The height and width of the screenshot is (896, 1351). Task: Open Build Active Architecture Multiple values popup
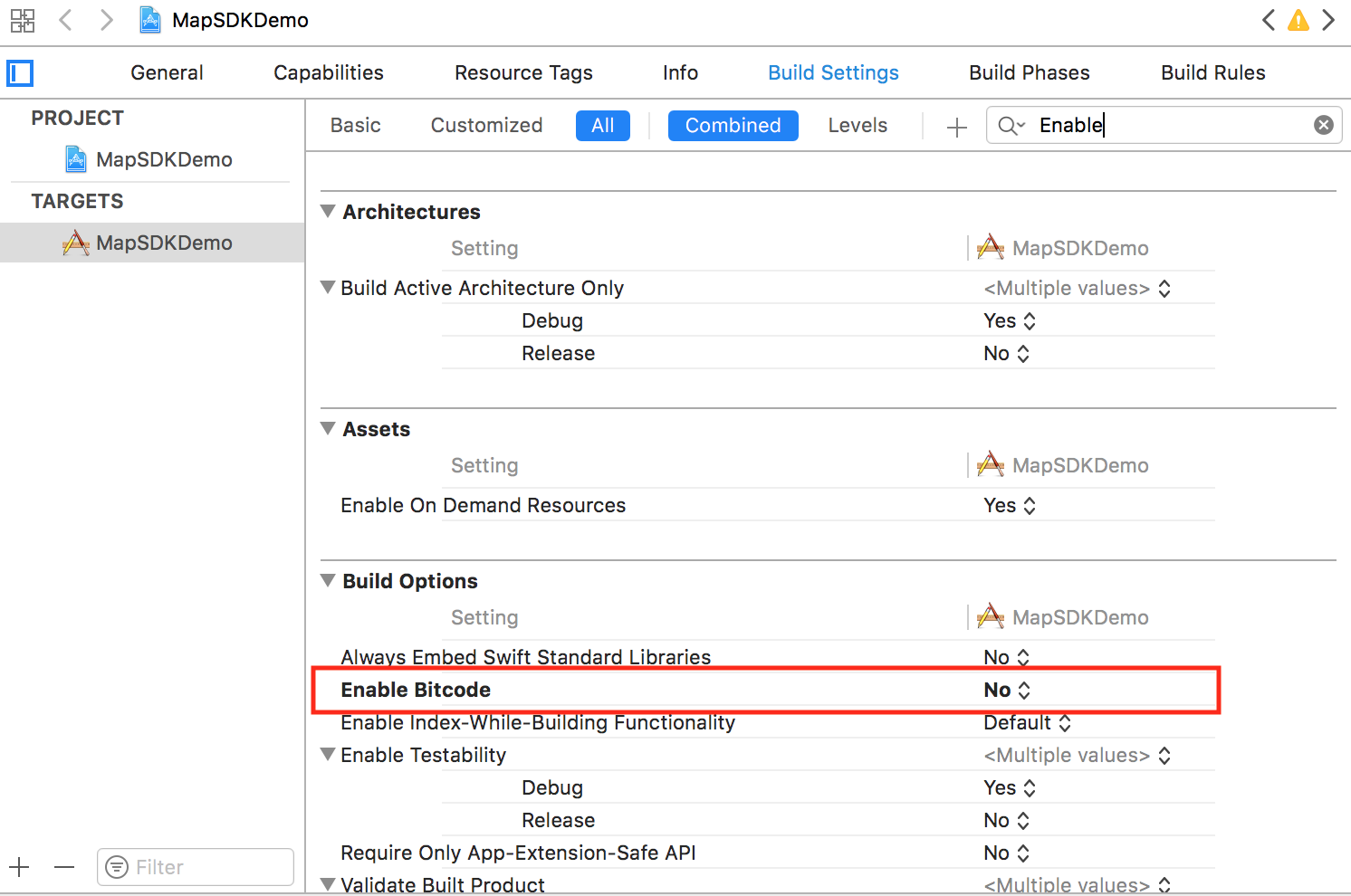coord(1078,288)
